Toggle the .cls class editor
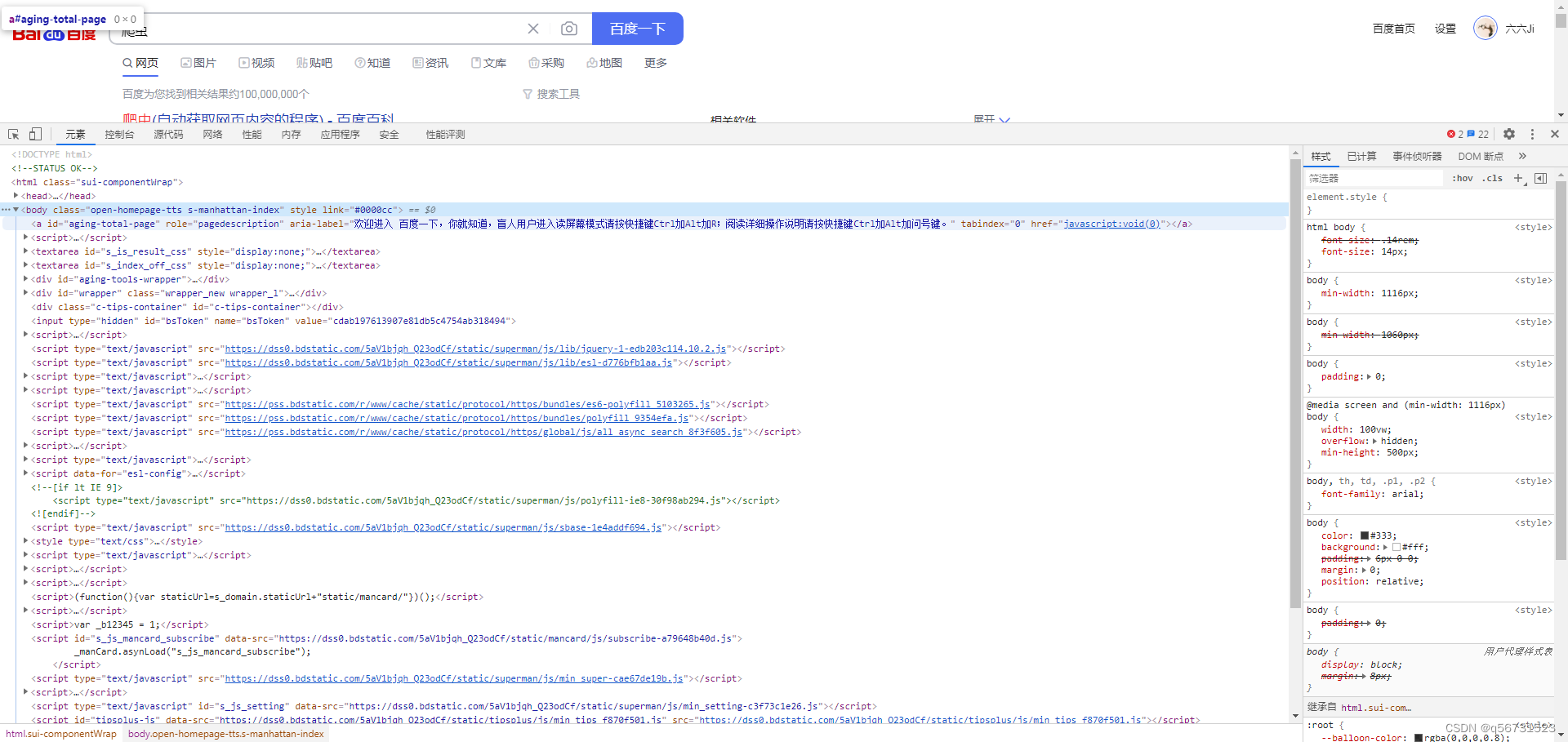The height and width of the screenshot is (742, 1568). coord(1493,178)
